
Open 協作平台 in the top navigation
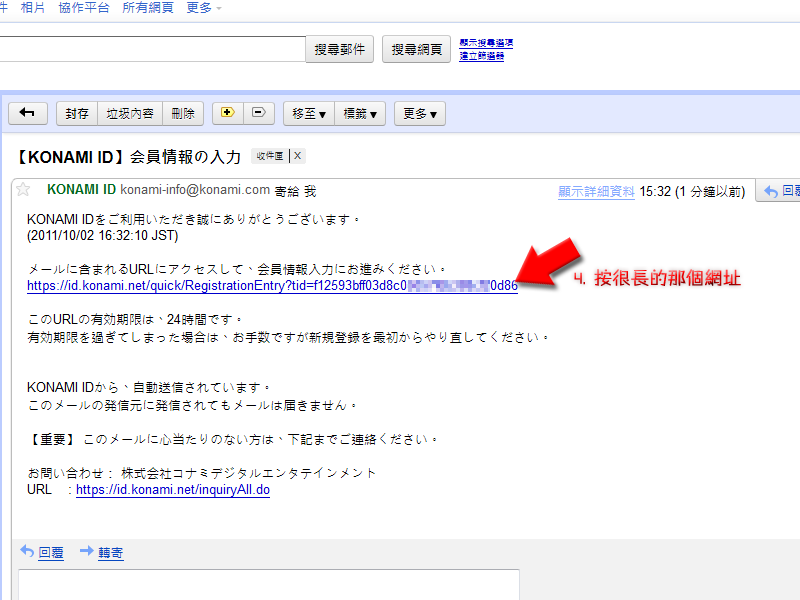(84, 8)
